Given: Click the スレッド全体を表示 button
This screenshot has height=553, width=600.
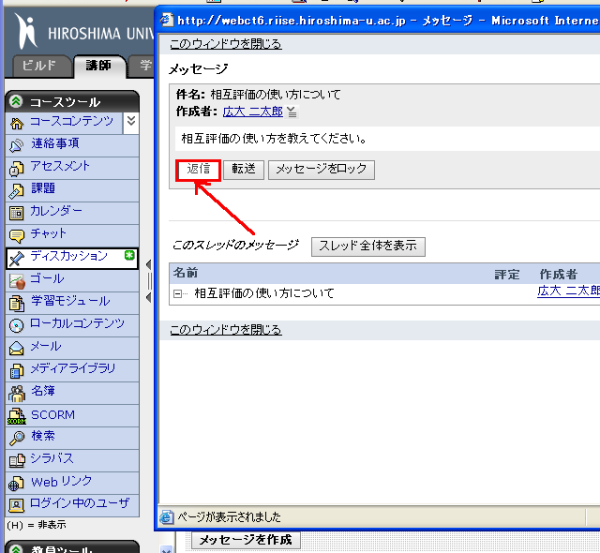Looking at the screenshot, I should pos(368,246).
